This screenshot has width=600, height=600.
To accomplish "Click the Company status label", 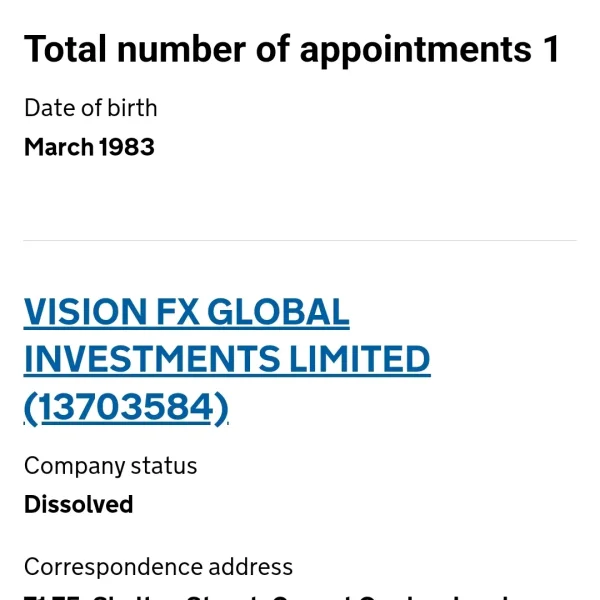I will coord(111,466).
